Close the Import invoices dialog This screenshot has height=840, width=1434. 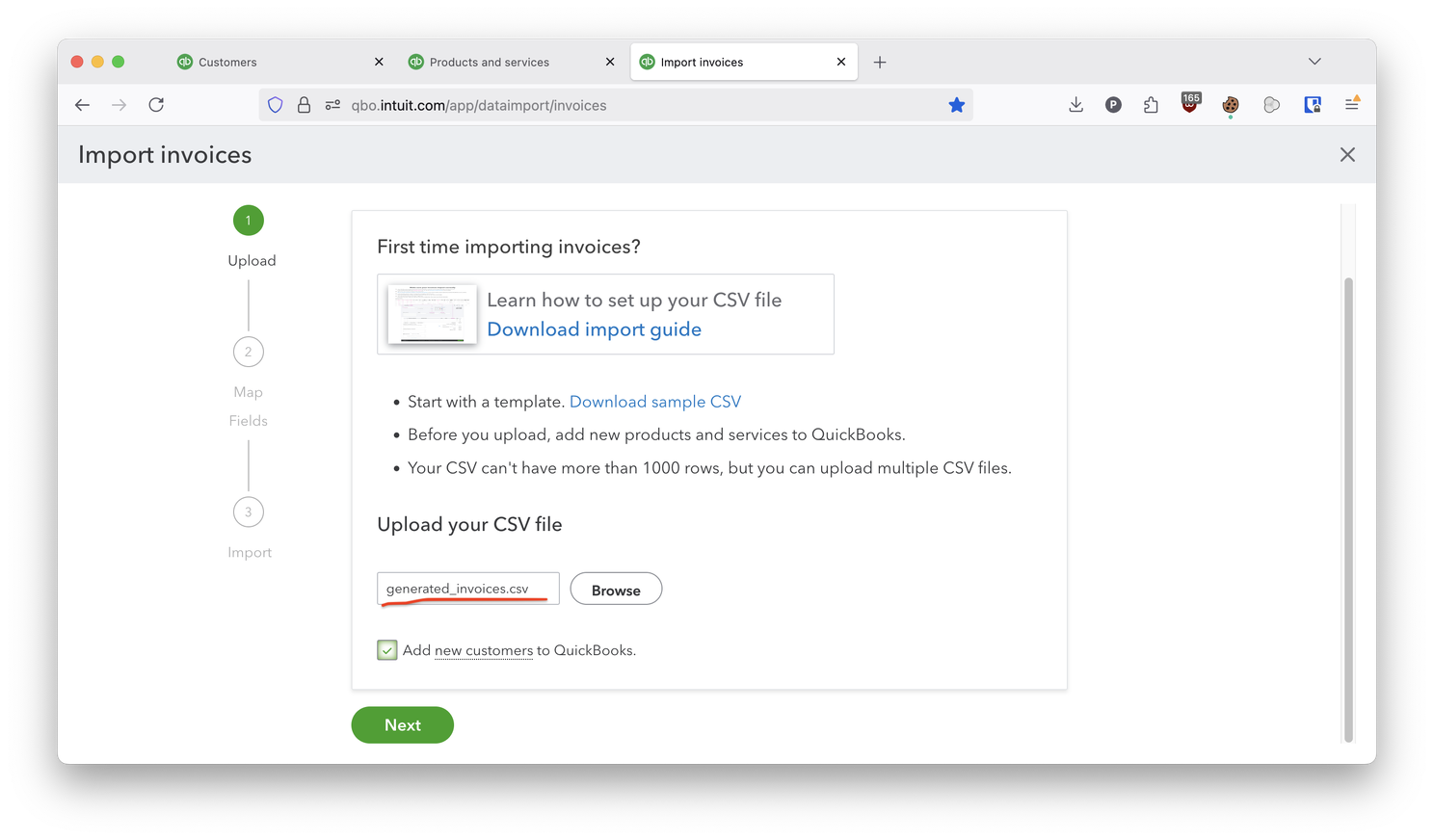click(x=1347, y=155)
